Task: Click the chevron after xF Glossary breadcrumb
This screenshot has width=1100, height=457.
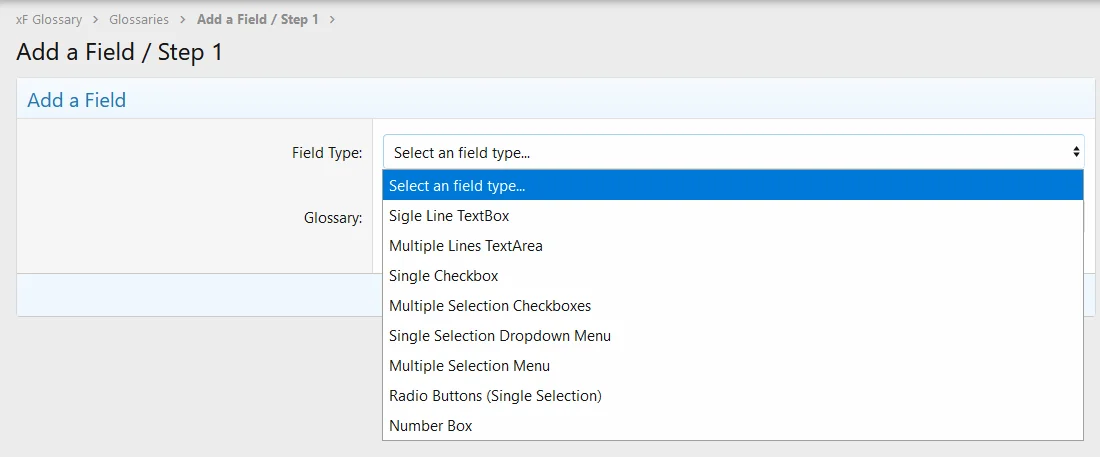Action: 96,20
